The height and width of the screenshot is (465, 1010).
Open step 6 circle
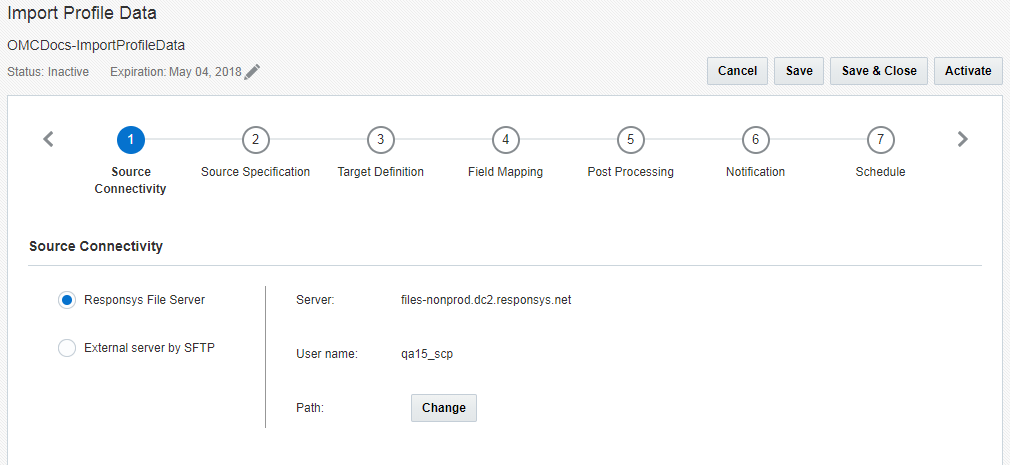tap(756, 139)
